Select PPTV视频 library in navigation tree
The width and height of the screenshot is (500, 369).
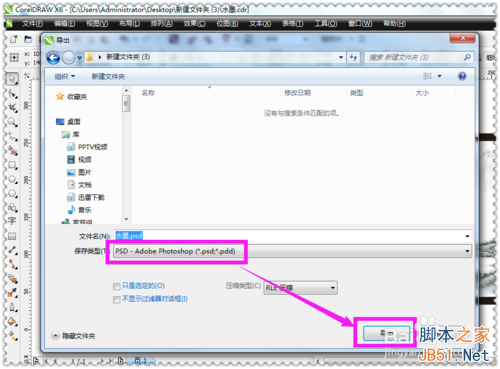87,147
